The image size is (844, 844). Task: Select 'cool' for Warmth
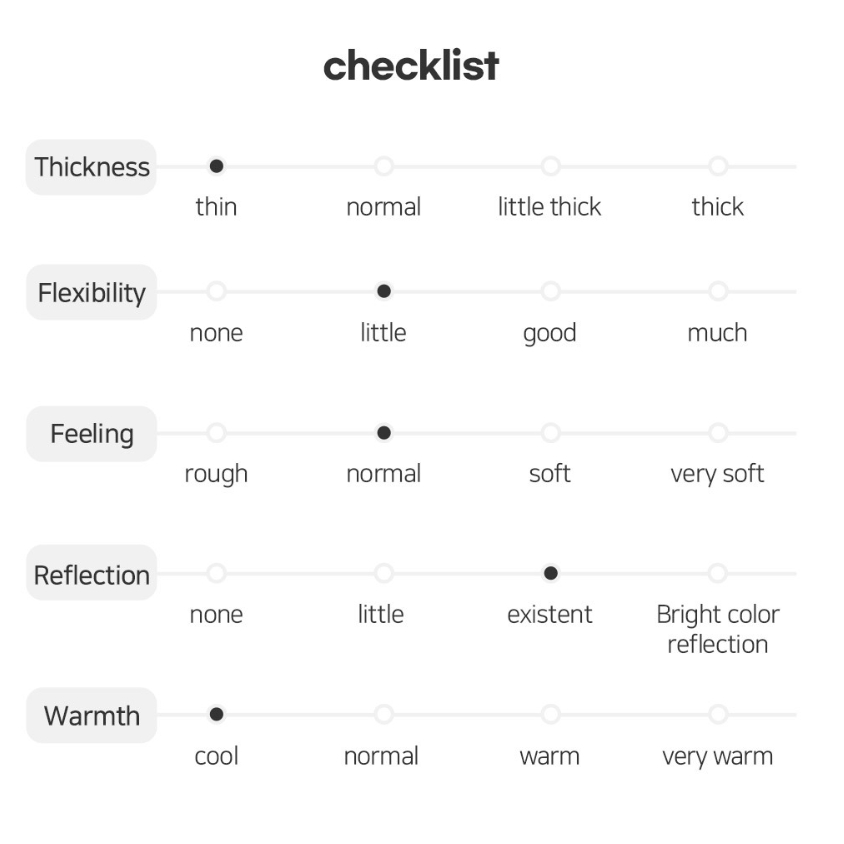coord(216,714)
